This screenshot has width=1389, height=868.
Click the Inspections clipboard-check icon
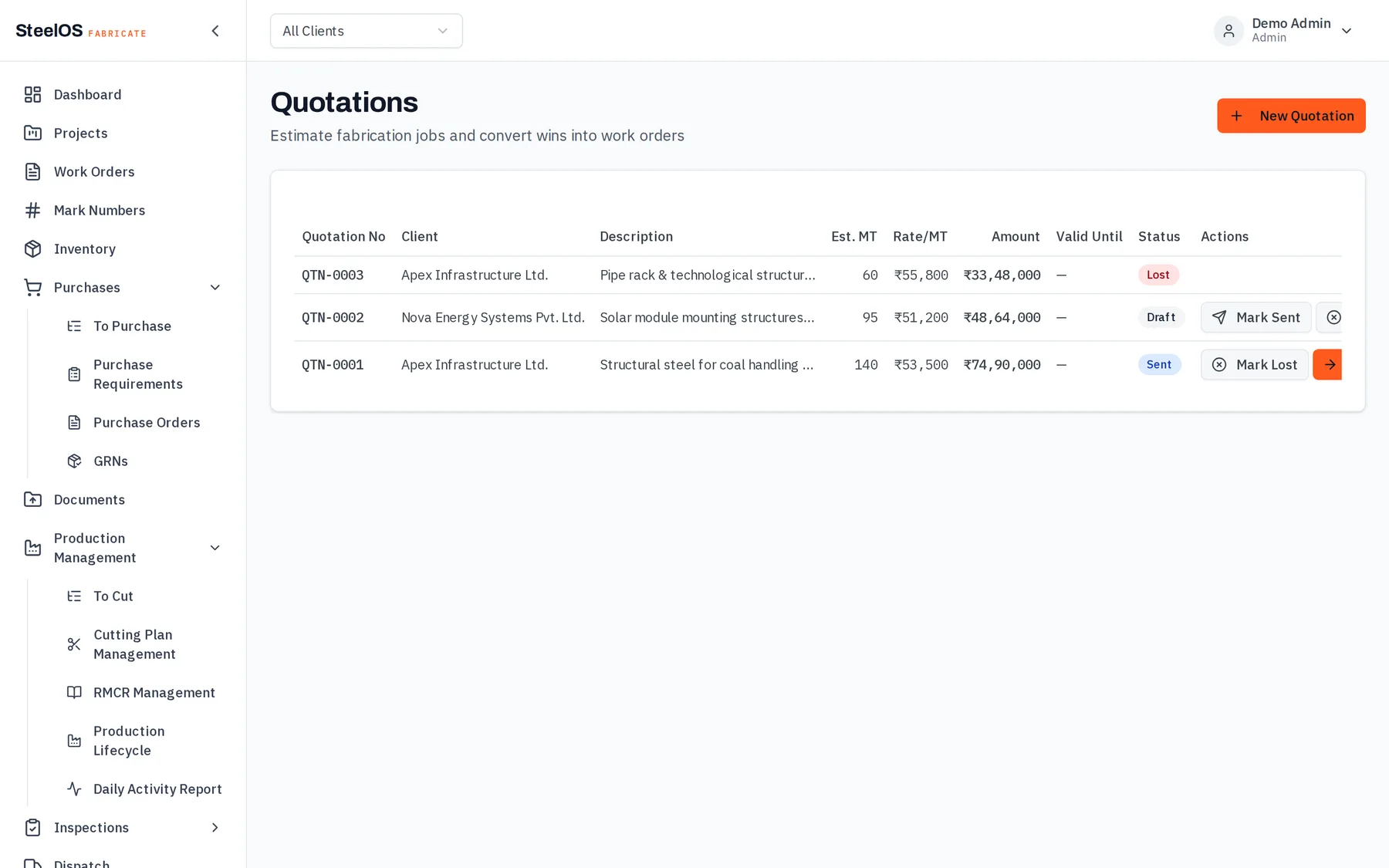pyautogui.click(x=32, y=827)
